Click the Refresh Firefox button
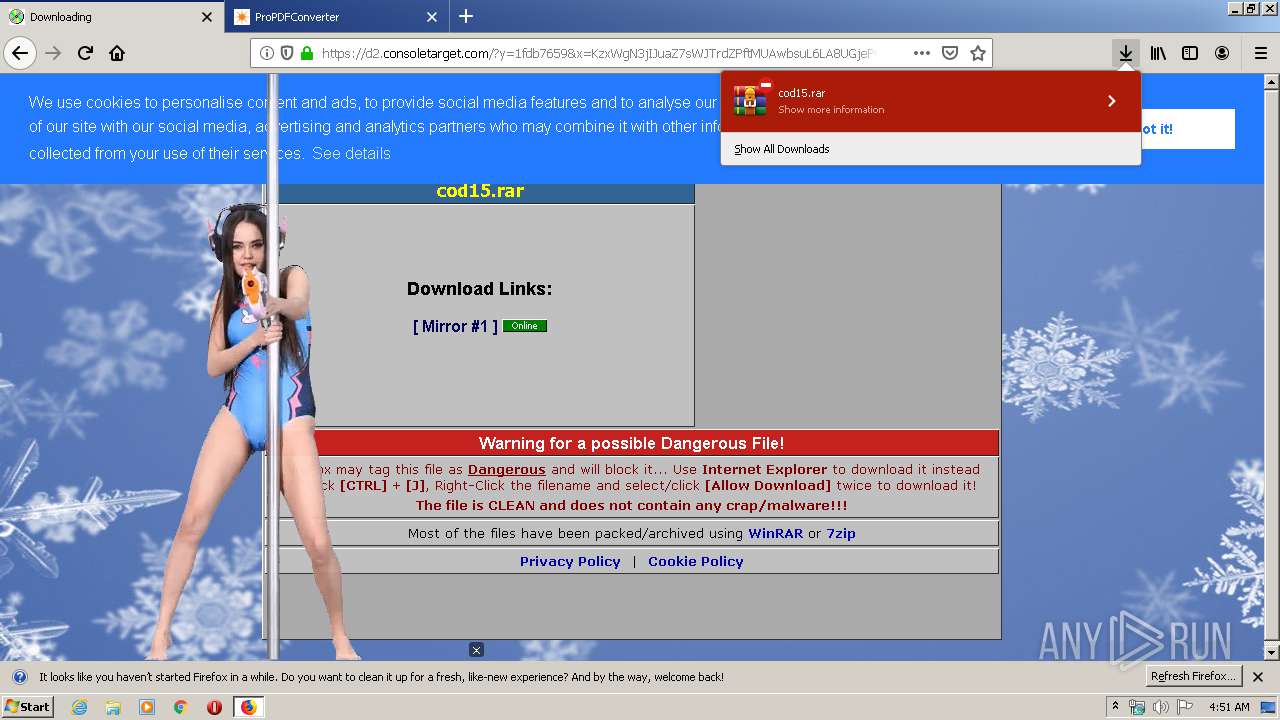 point(1194,676)
